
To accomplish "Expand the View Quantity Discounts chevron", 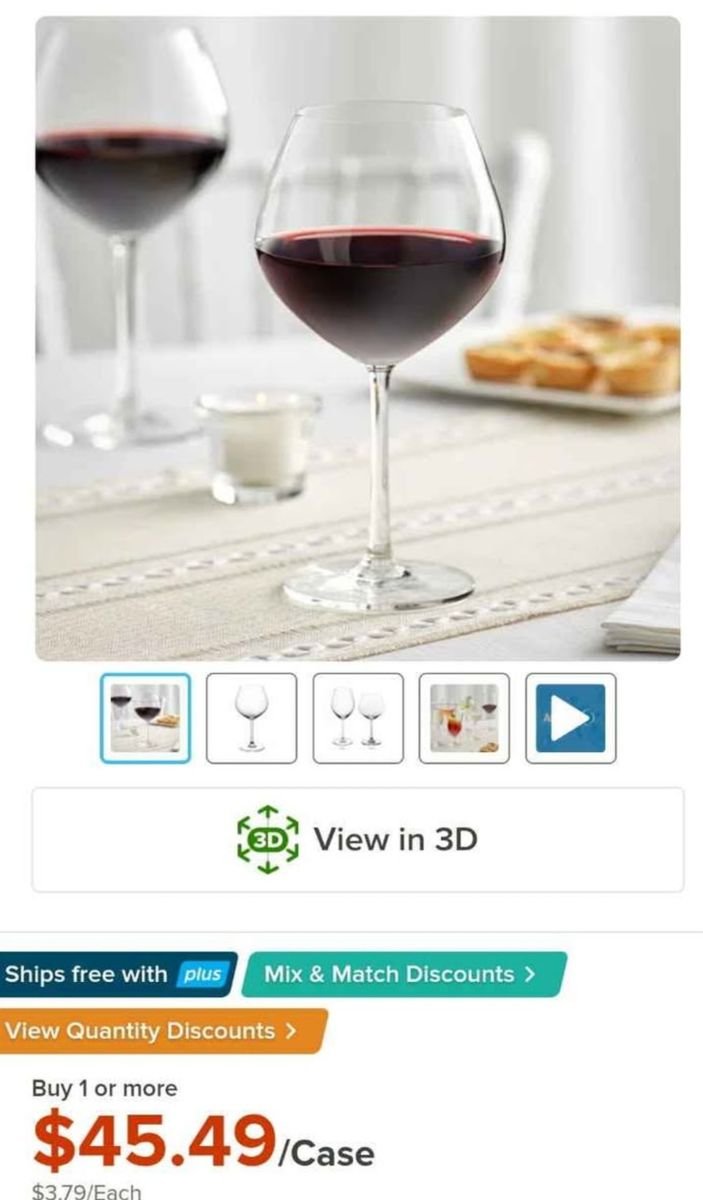I will click(290, 1031).
